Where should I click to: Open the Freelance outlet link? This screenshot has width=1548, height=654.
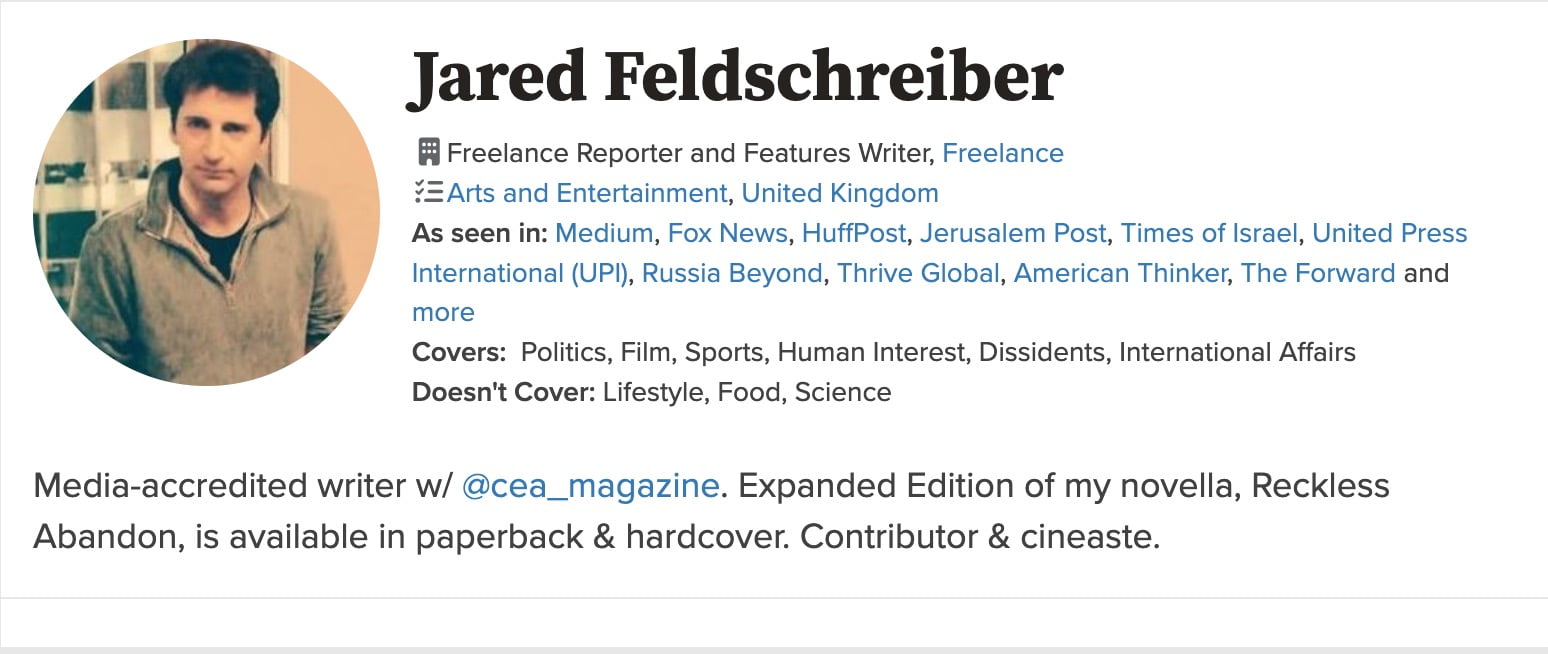click(x=1002, y=153)
